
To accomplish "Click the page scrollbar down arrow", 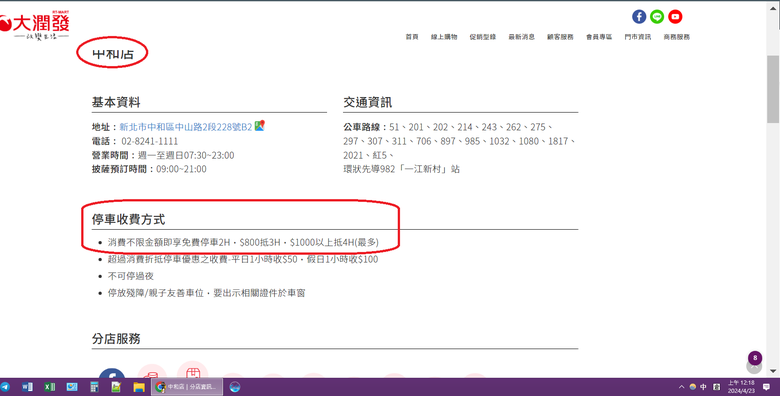I will 773,371.
